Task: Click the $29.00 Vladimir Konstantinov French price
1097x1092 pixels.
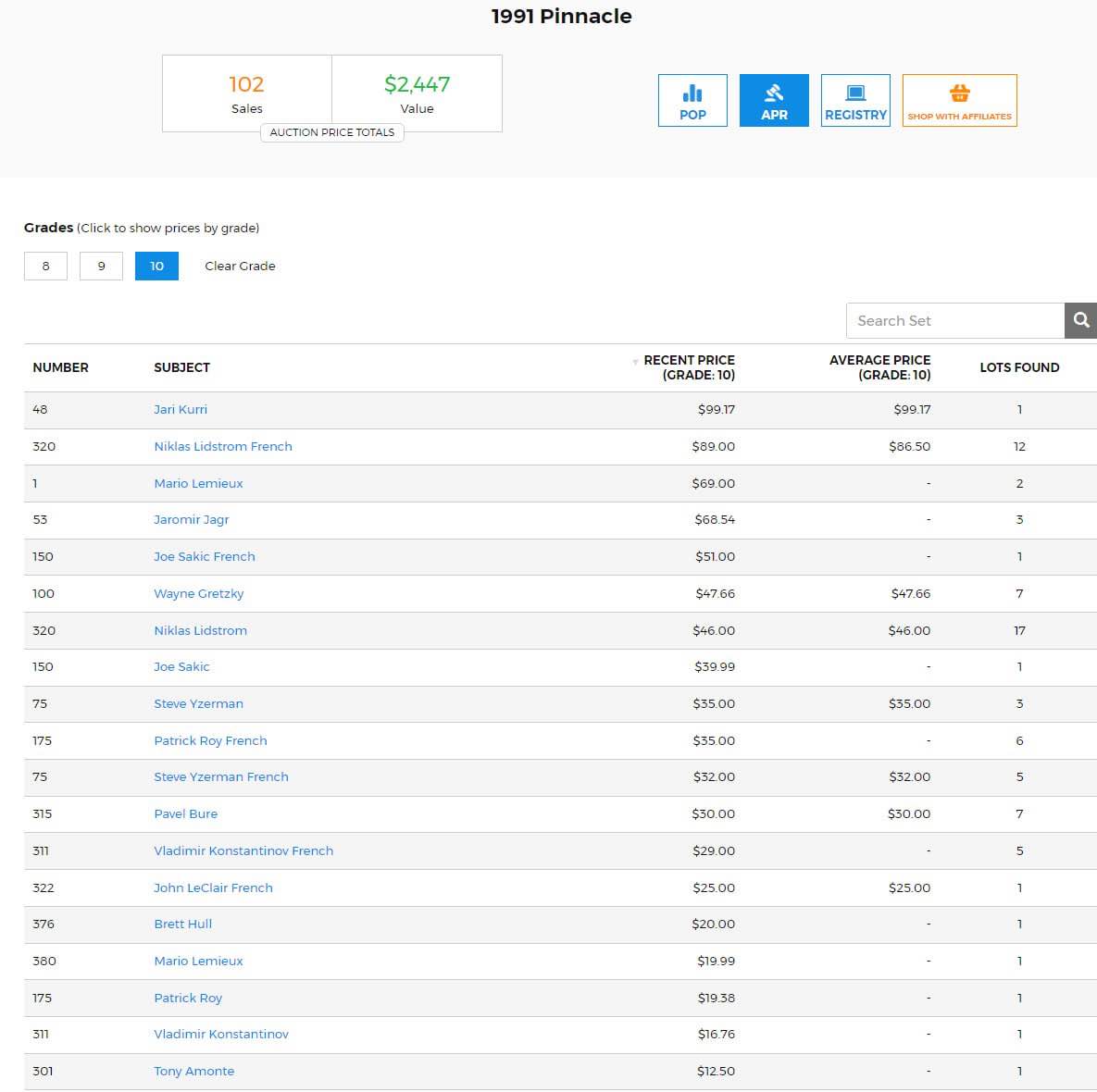Action: (x=714, y=850)
